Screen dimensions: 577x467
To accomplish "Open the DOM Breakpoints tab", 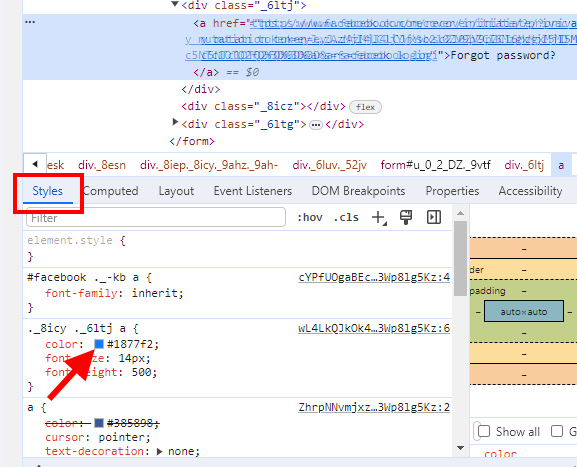I will [x=358, y=191].
